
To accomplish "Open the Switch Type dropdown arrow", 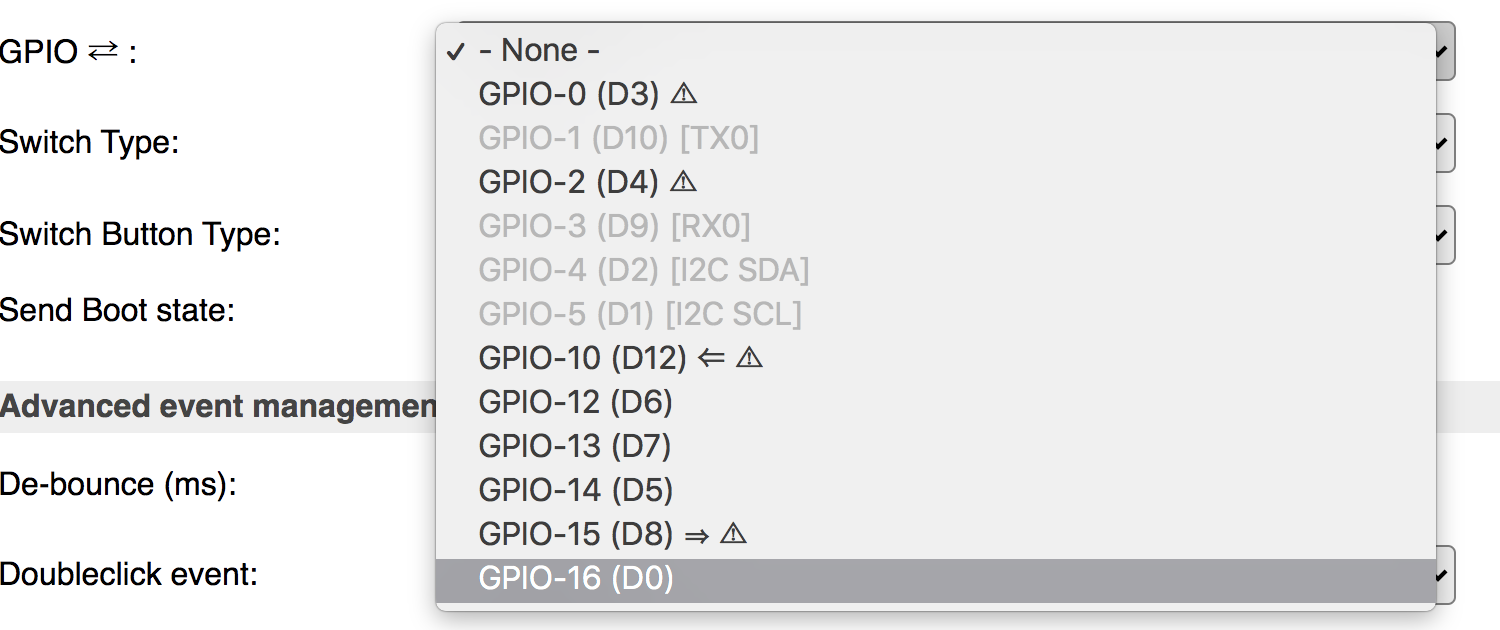I will pyautogui.click(x=1445, y=143).
